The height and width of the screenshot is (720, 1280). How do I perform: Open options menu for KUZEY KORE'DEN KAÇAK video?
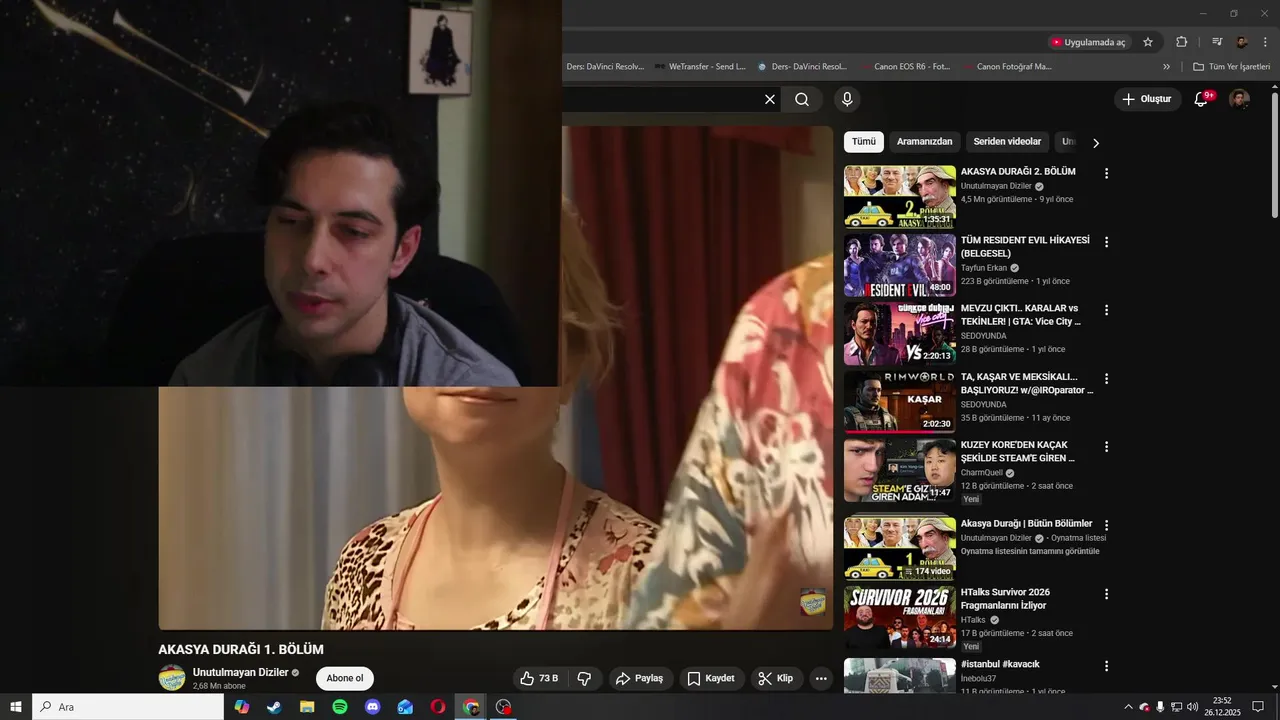click(1106, 447)
